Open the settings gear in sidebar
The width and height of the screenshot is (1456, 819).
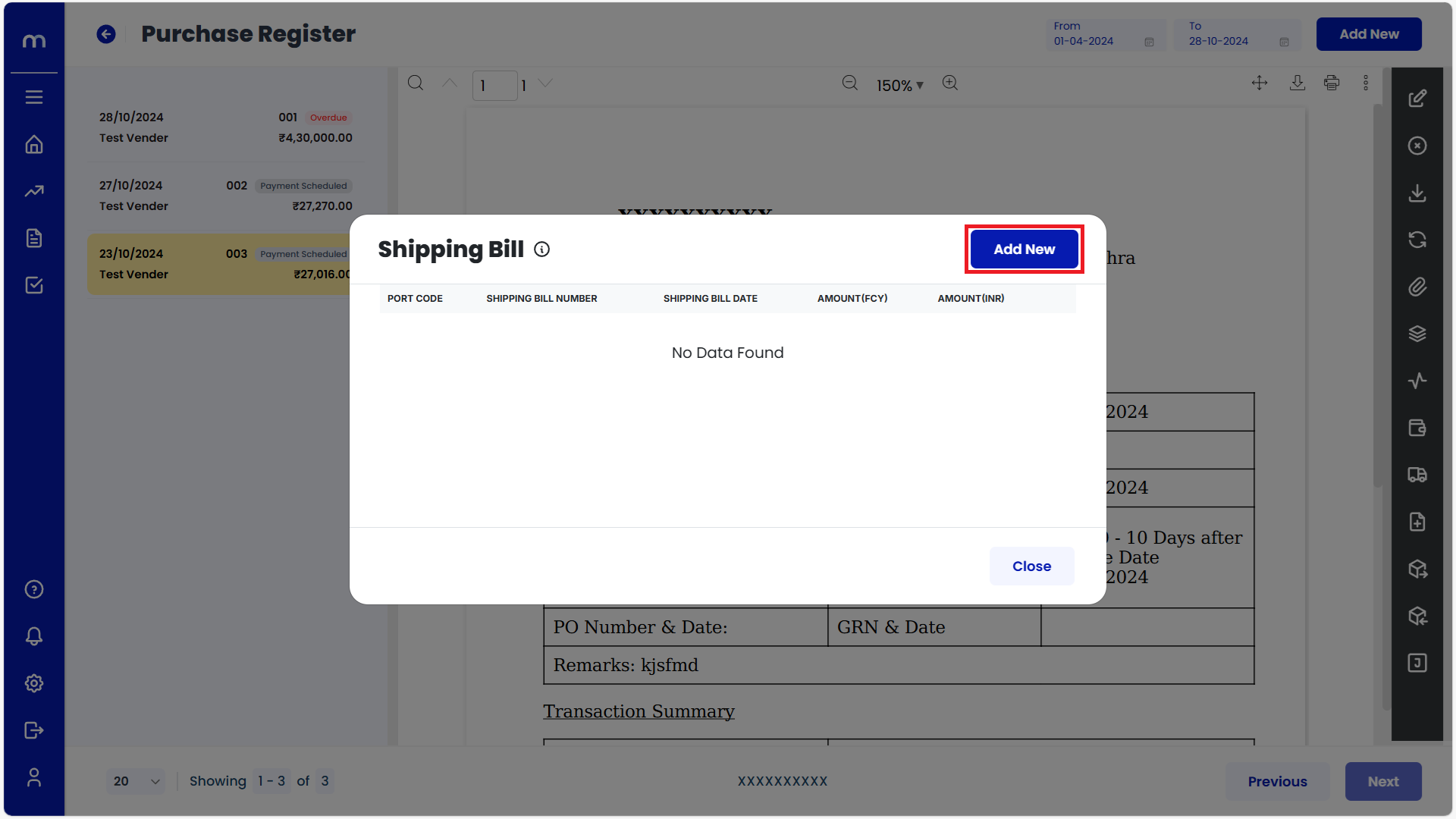point(34,683)
